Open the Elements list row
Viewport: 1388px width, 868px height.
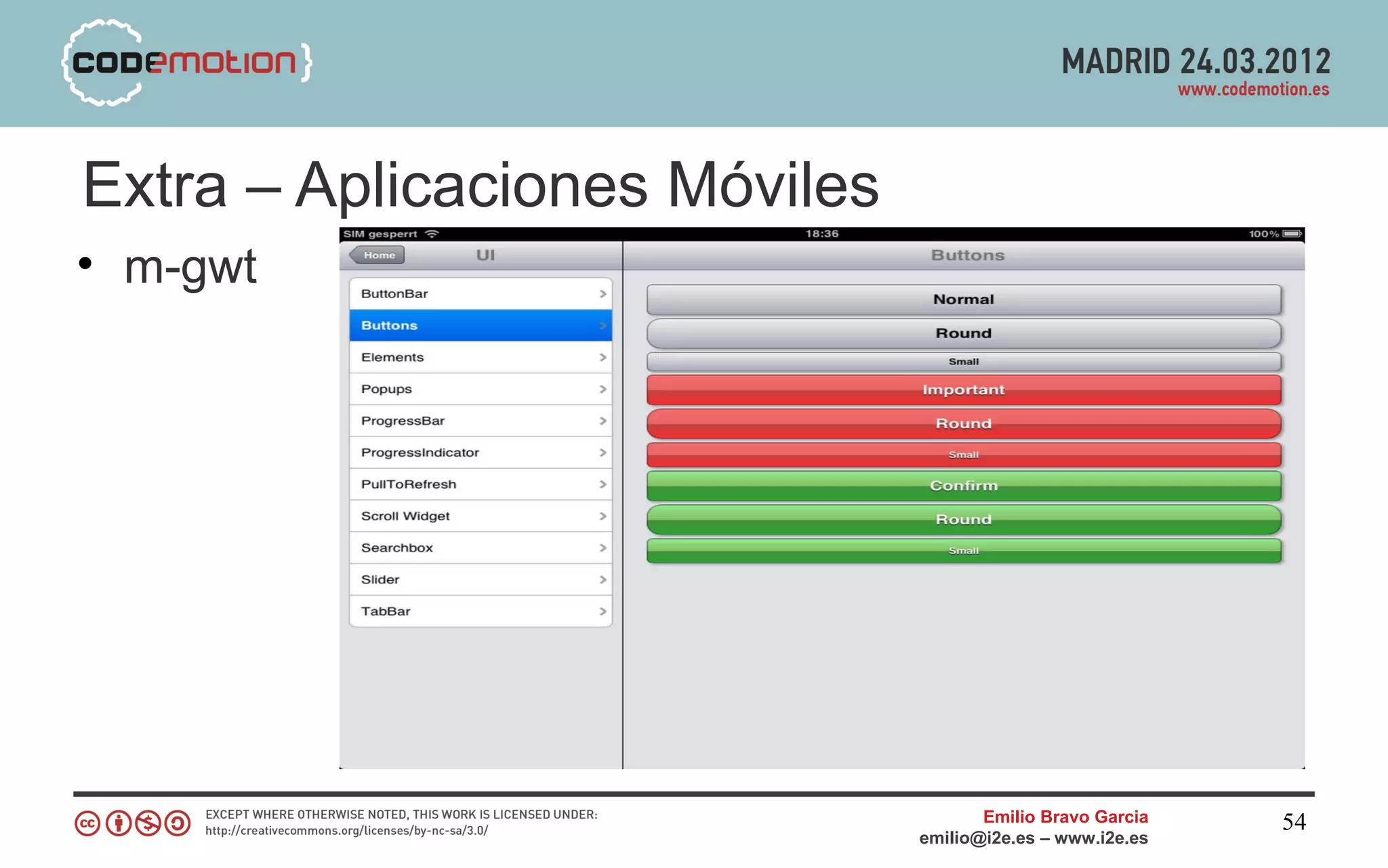tap(481, 357)
